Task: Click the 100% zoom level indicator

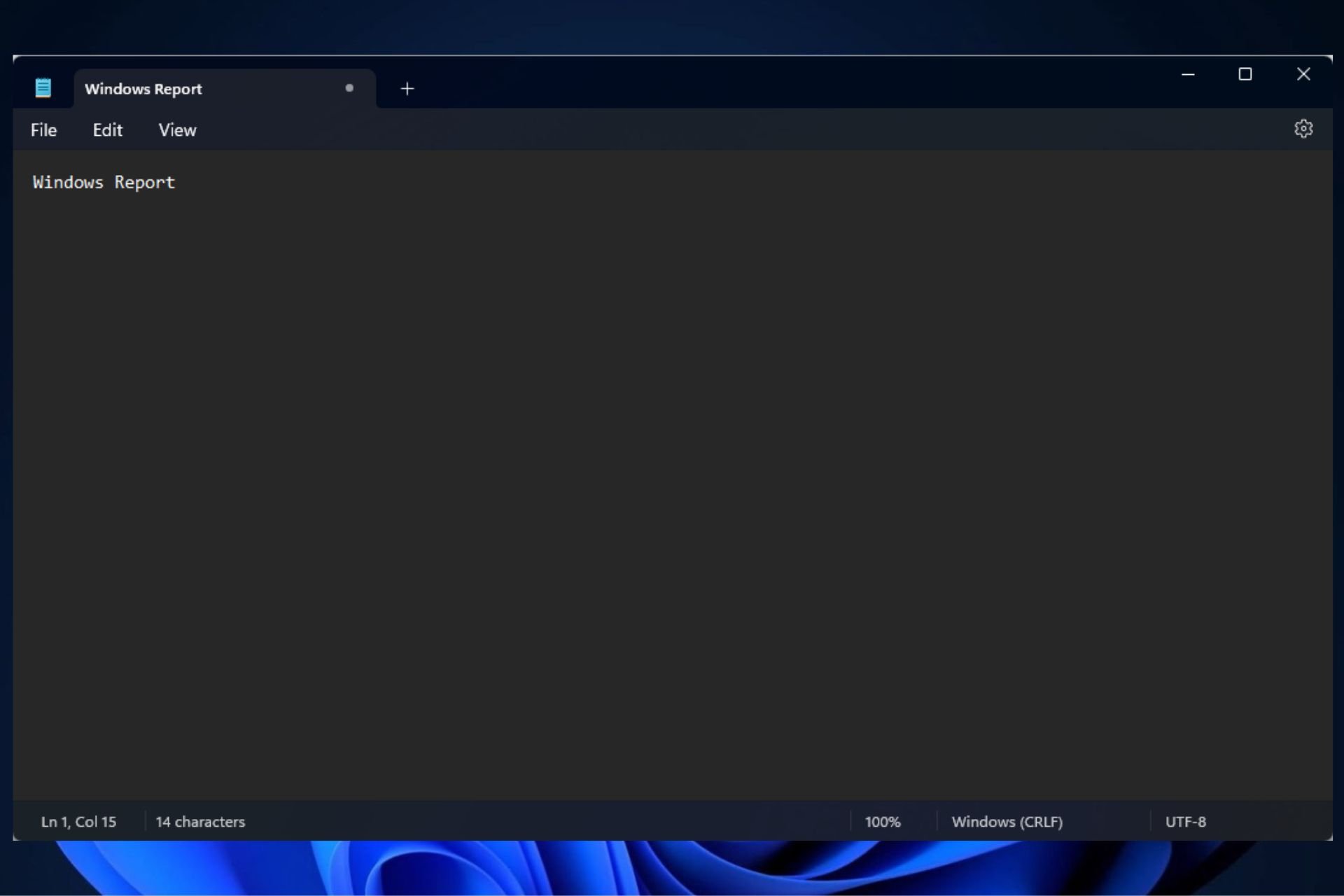Action: pyautogui.click(x=882, y=821)
